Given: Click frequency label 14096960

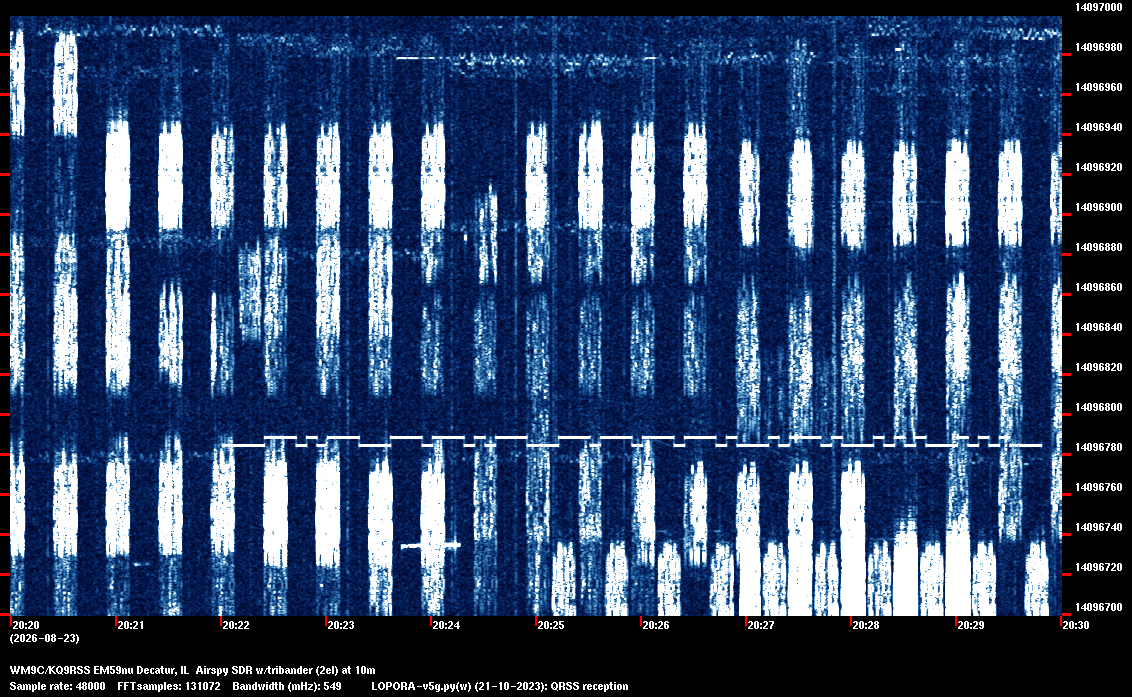Looking at the screenshot, I should [x=1098, y=87].
